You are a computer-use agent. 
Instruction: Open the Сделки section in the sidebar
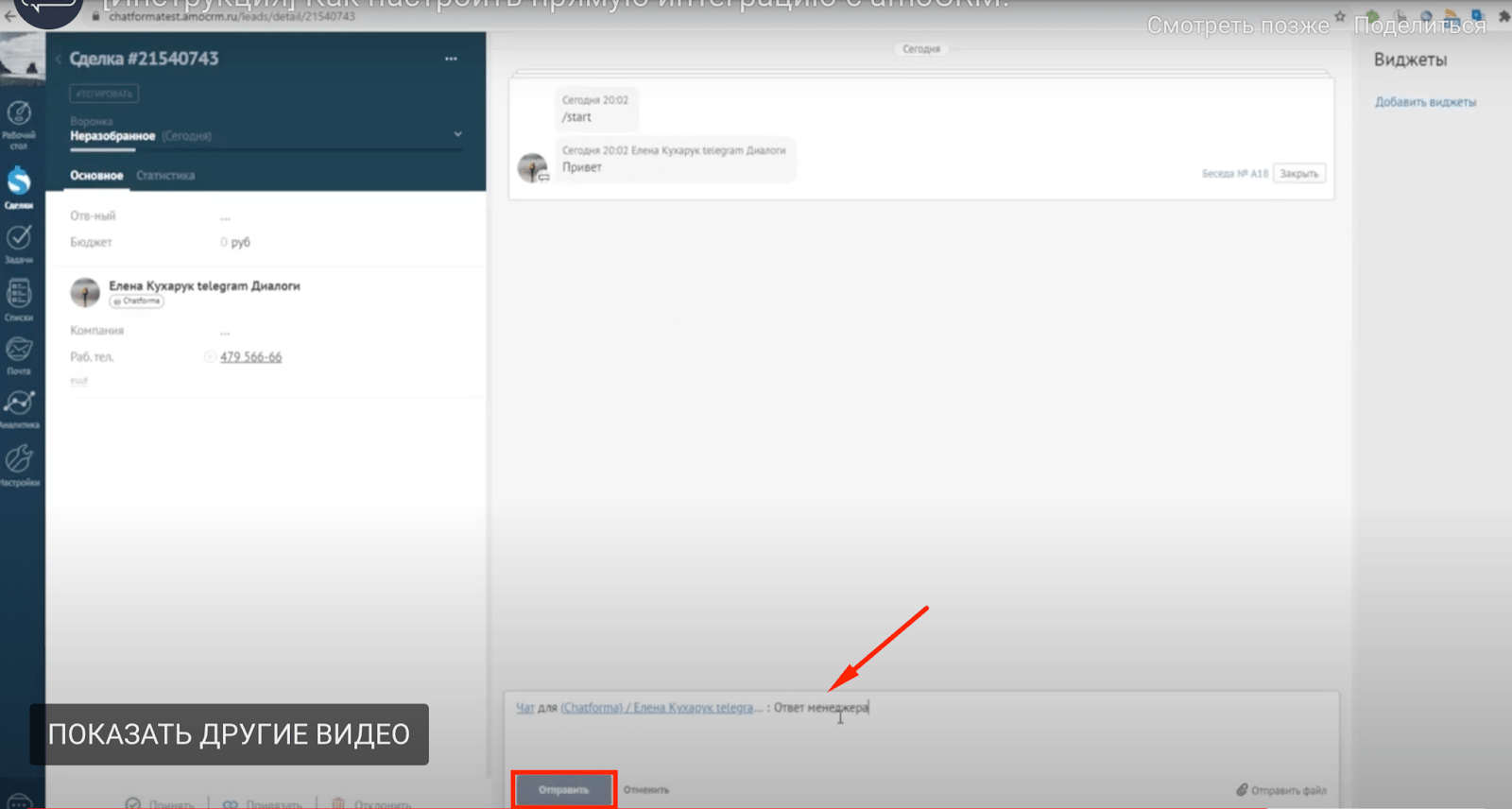pos(19,188)
